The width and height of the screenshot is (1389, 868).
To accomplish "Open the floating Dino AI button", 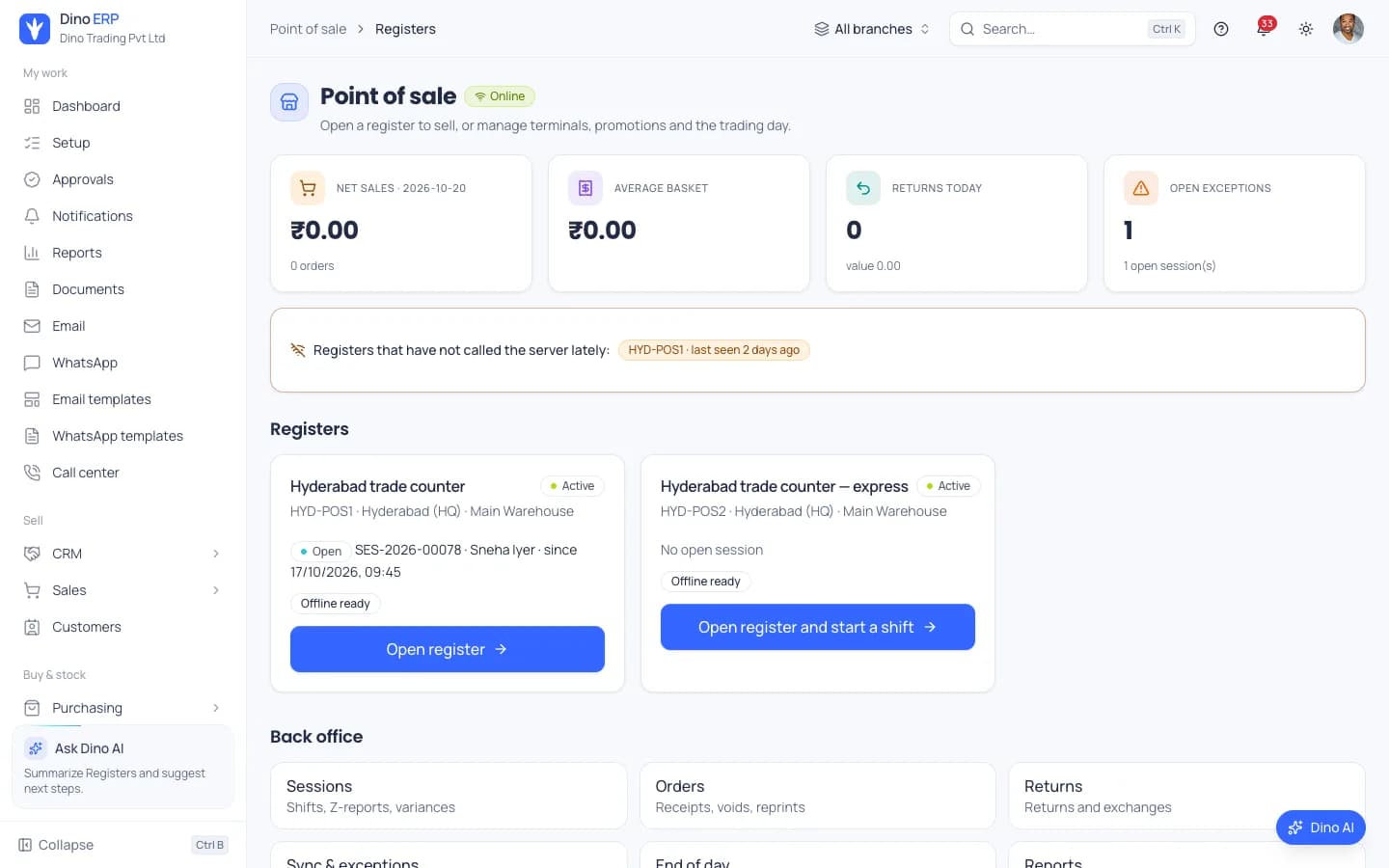I will point(1321,827).
